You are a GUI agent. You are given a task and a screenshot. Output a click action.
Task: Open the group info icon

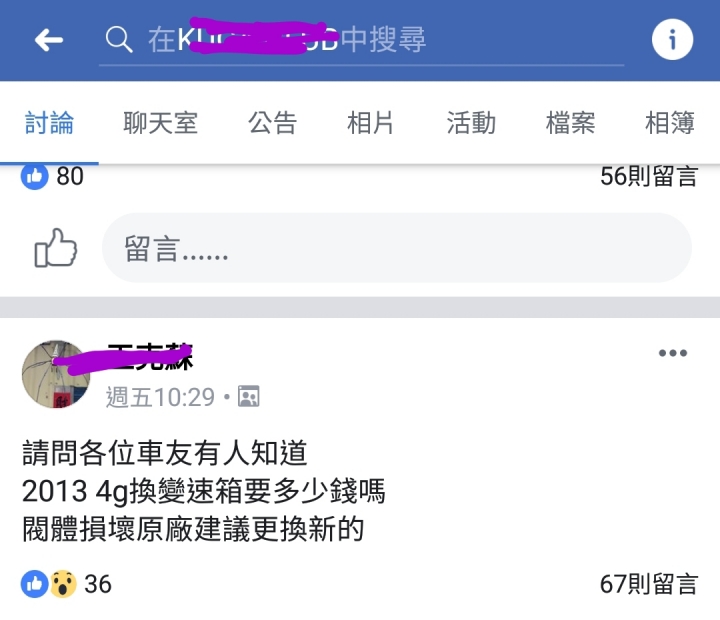(x=672, y=39)
